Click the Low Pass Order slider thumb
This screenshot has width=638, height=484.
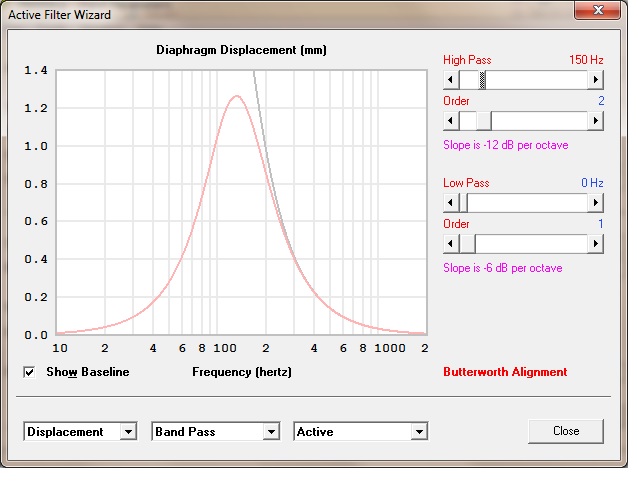tap(467, 244)
